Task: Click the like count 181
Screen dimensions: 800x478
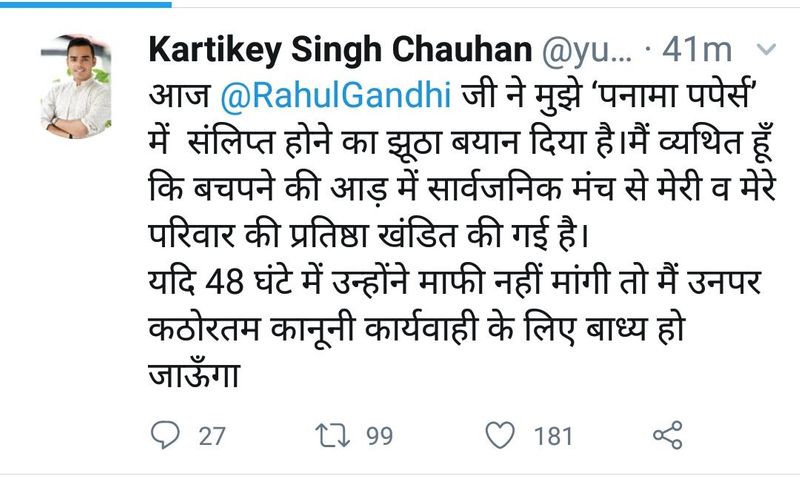Action: 553,437
